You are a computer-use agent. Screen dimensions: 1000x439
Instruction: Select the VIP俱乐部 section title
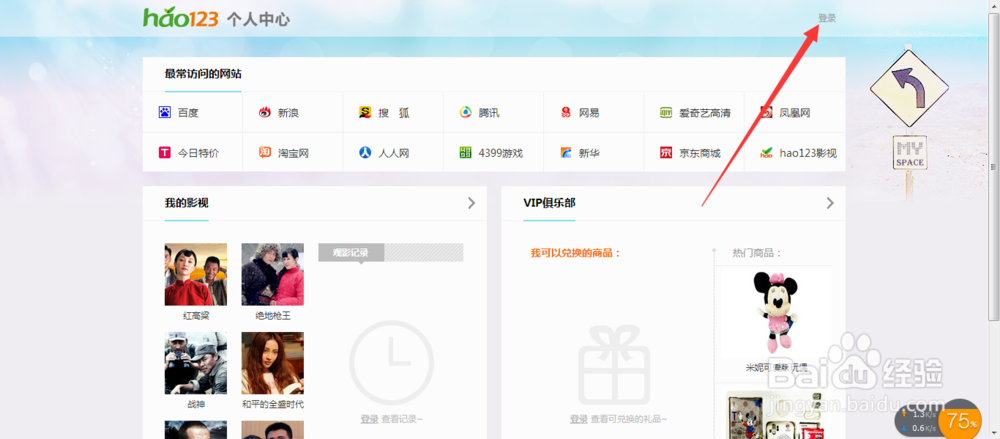(x=549, y=203)
